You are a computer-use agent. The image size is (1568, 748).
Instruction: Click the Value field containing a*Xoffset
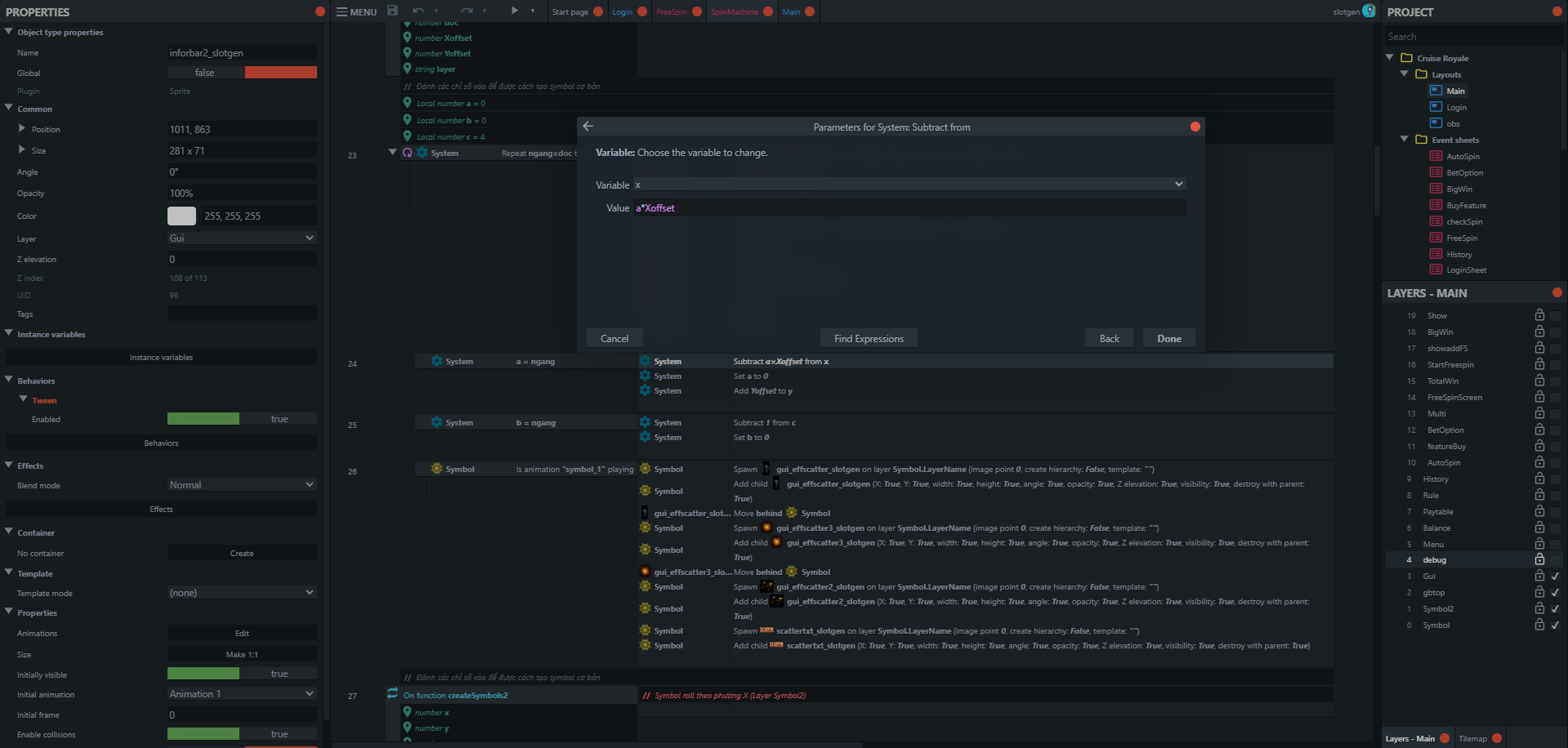[x=909, y=207]
